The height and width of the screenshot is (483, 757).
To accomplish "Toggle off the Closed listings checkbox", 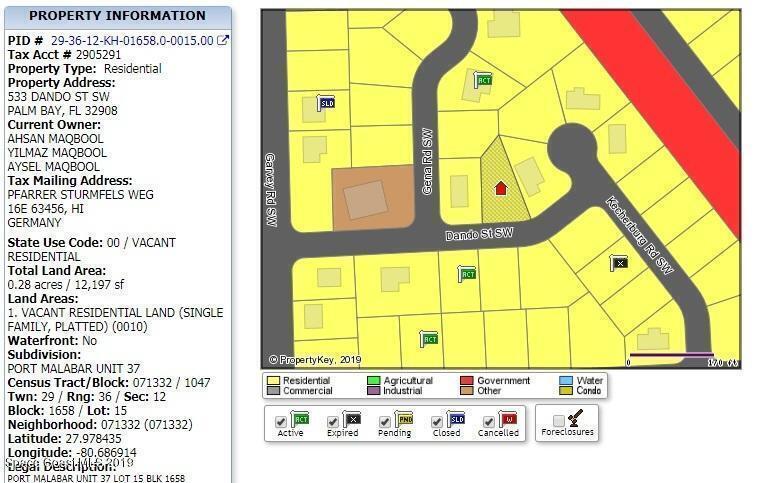I will tap(437, 422).
